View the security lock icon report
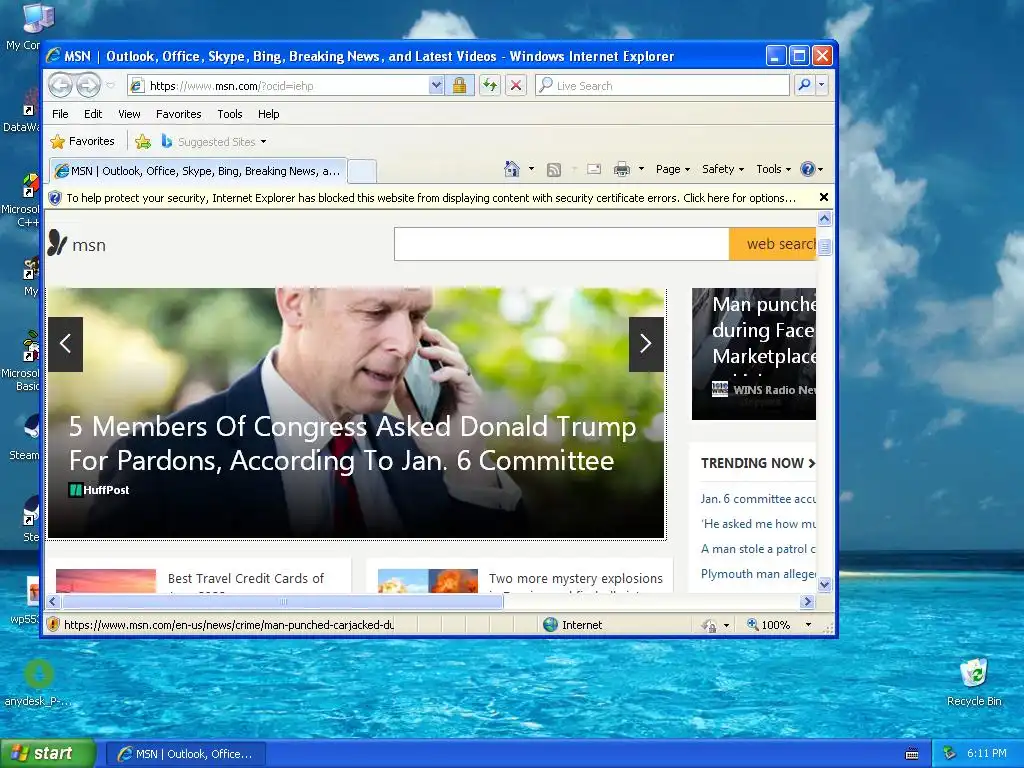The height and width of the screenshot is (768, 1024). click(459, 85)
